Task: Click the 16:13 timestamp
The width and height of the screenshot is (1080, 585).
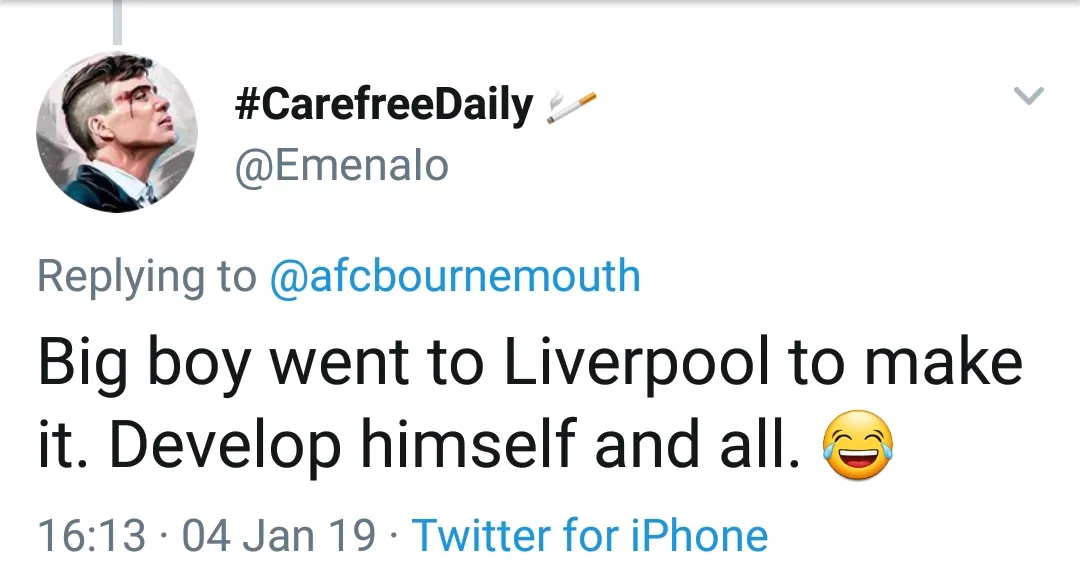Action: pyautogui.click(x=92, y=536)
